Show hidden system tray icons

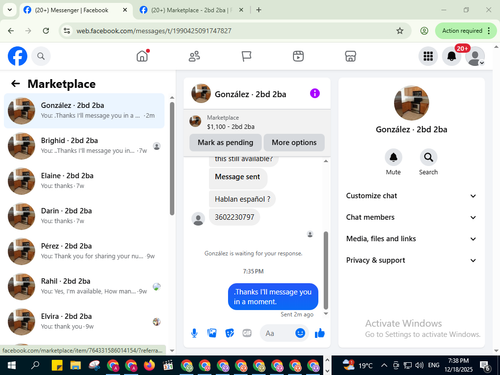coord(384,366)
